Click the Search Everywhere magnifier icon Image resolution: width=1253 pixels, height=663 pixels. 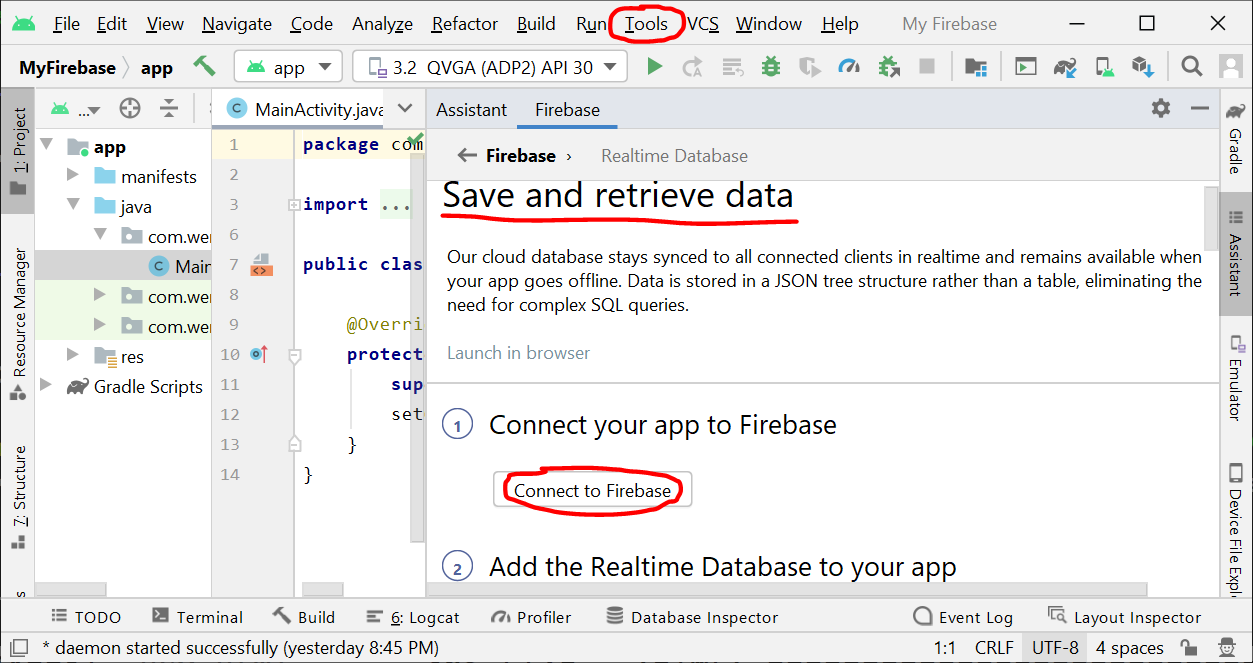[x=1191, y=67]
